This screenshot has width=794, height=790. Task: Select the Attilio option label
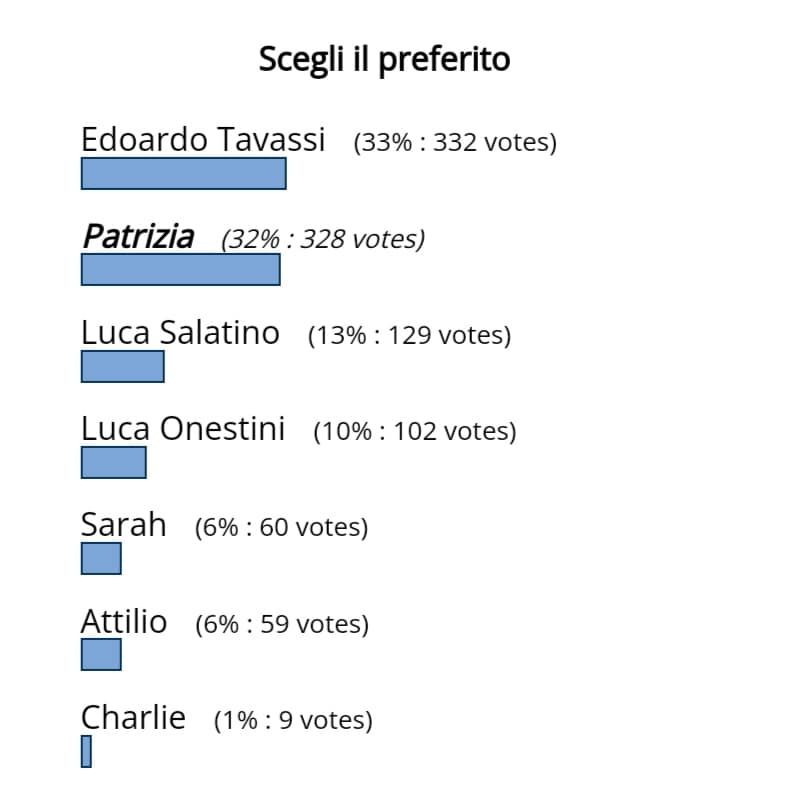(x=124, y=621)
